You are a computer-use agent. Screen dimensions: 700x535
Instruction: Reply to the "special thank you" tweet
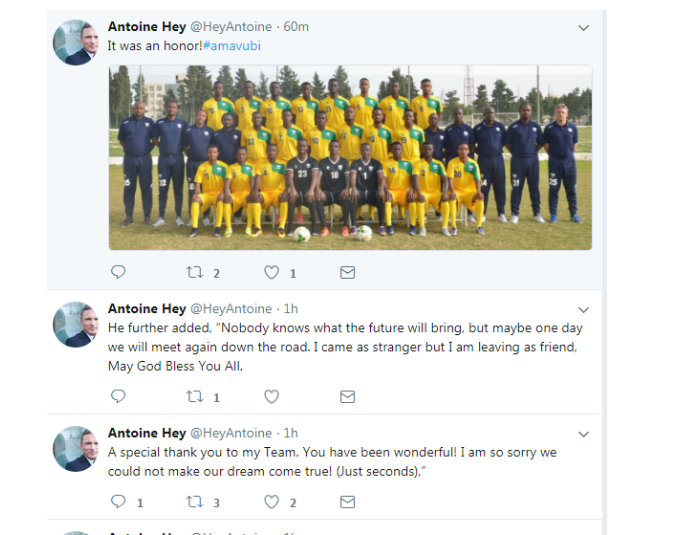pos(118,502)
